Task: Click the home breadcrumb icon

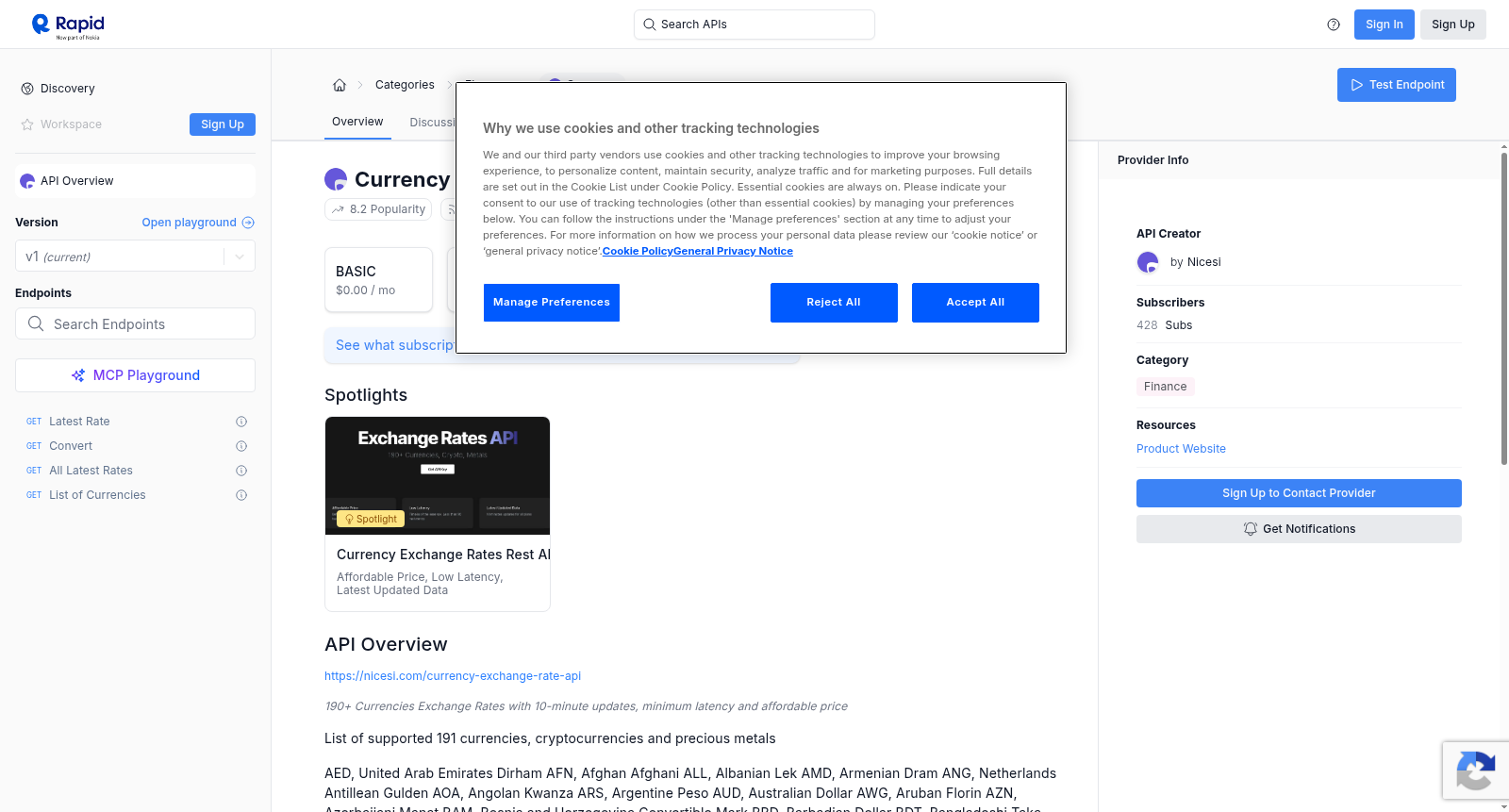Action: [x=340, y=85]
